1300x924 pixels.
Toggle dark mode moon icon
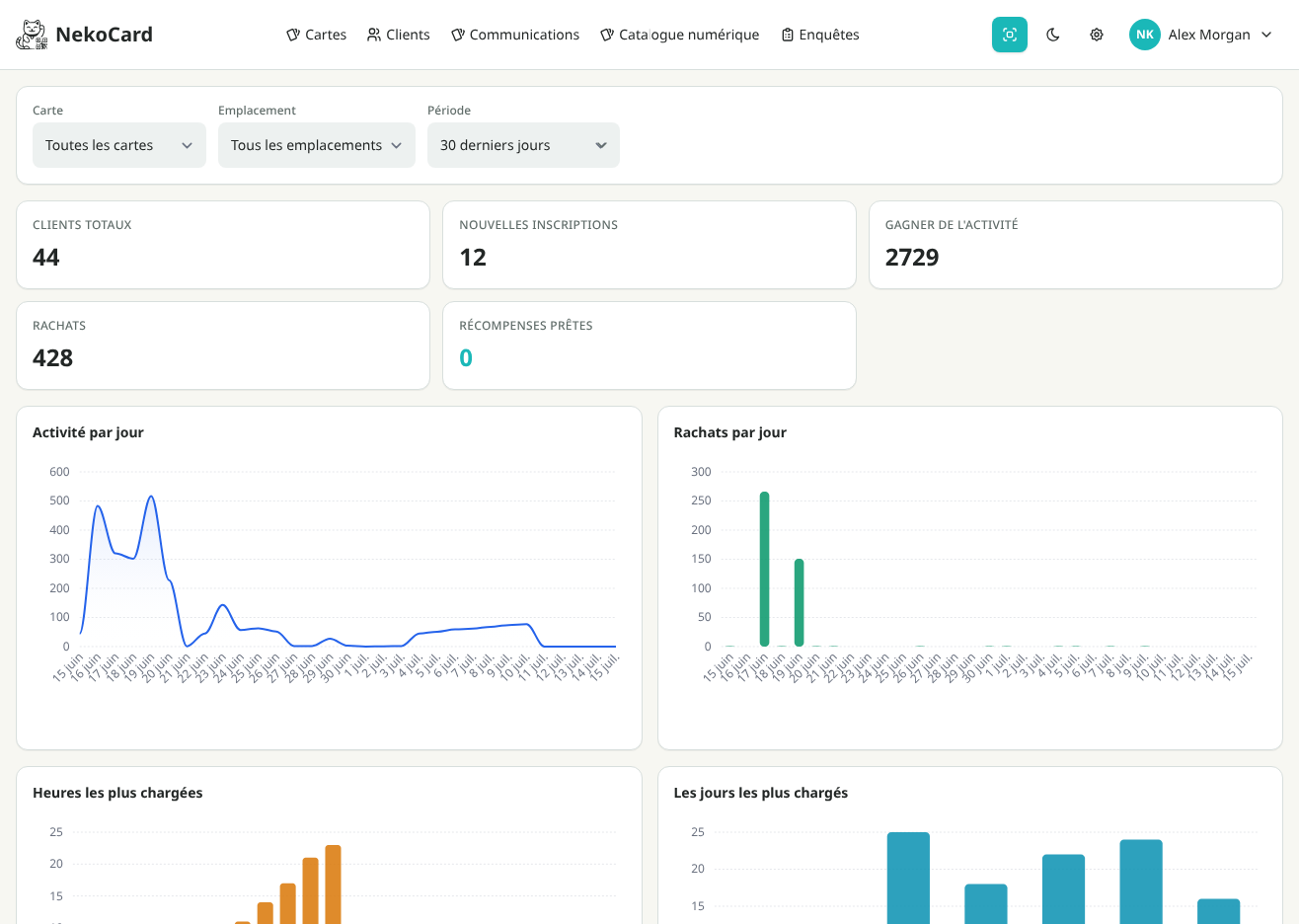pyautogui.click(x=1053, y=35)
